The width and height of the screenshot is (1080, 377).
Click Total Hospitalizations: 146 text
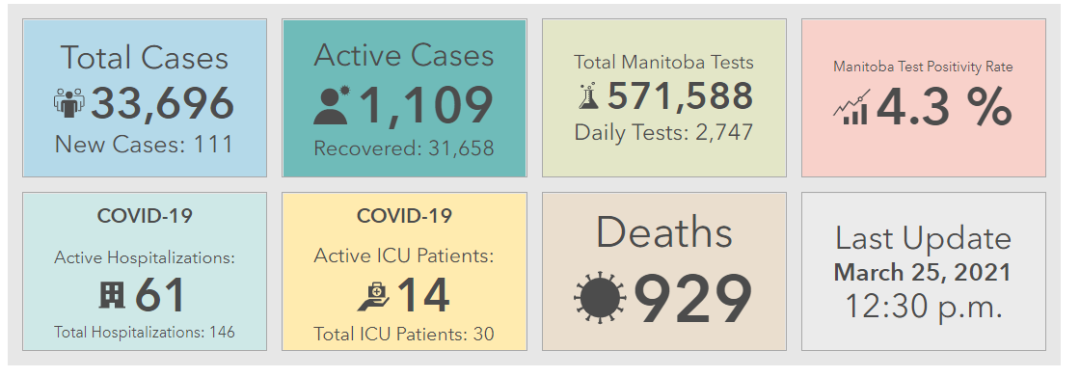click(144, 332)
